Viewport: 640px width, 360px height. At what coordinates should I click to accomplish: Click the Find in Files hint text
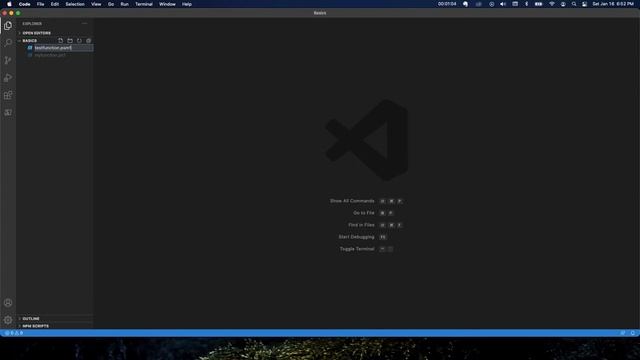pyautogui.click(x=361, y=225)
